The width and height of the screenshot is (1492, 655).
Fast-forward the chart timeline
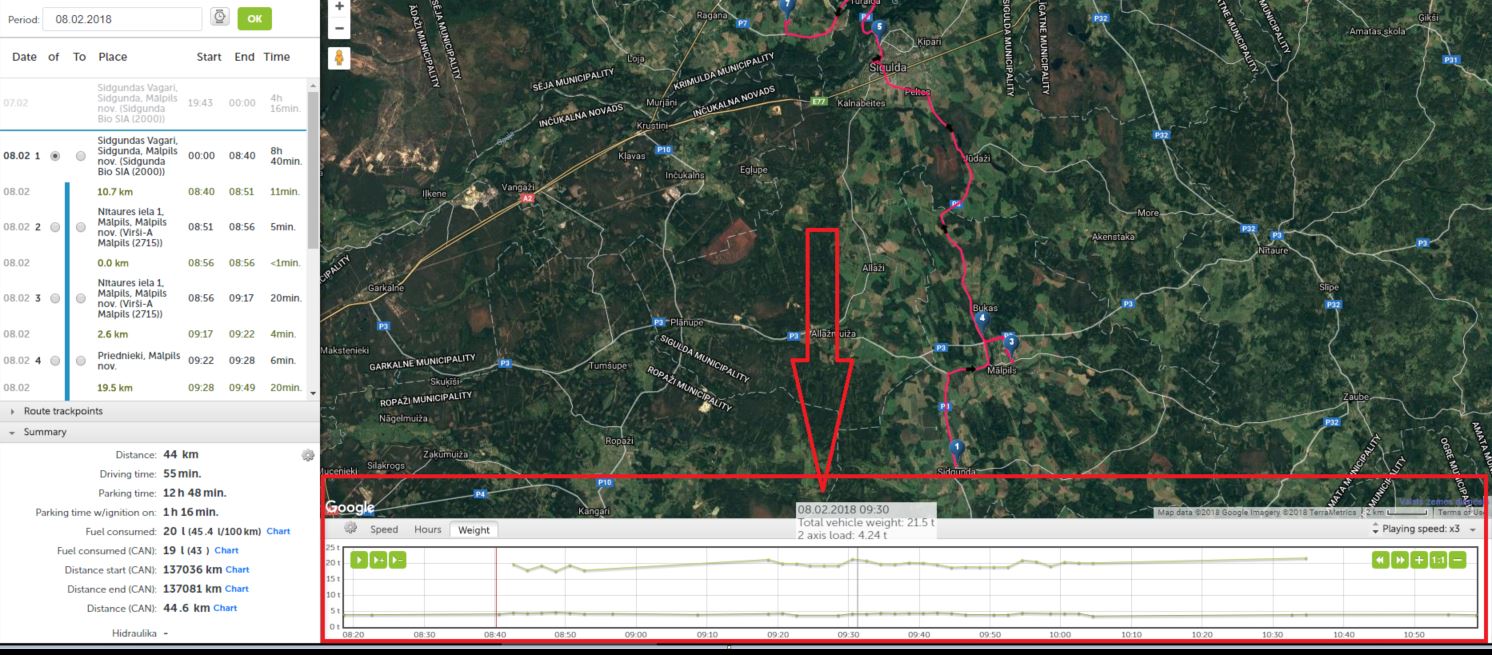(1400, 560)
